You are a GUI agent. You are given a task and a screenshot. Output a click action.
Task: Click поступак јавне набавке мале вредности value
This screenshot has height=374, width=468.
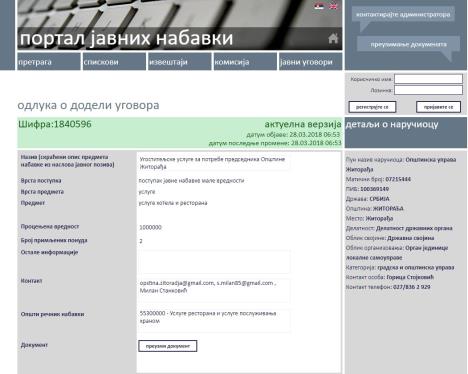click(x=191, y=181)
